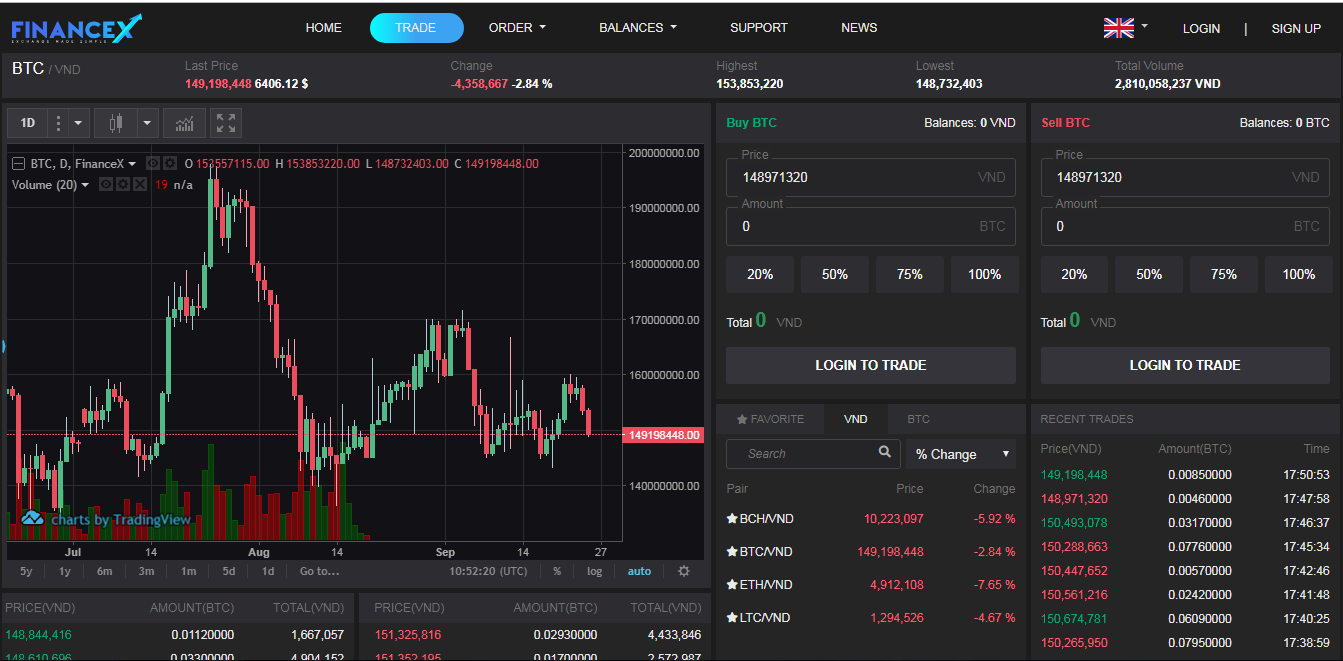Set chart range to 3m
Image resolution: width=1343 pixels, height=661 pixels.
tap(146, 571)
